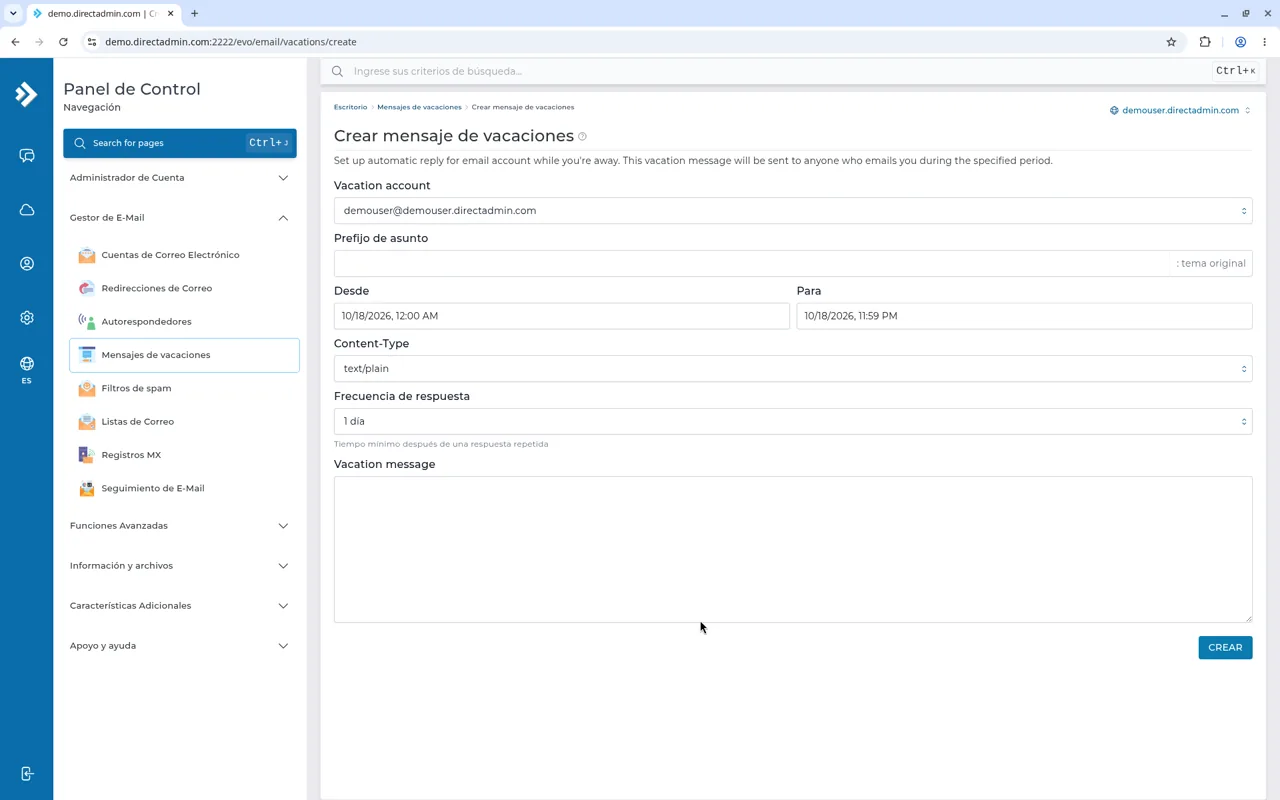
Task: Open Listas de Correo
Action: [184, 421]
